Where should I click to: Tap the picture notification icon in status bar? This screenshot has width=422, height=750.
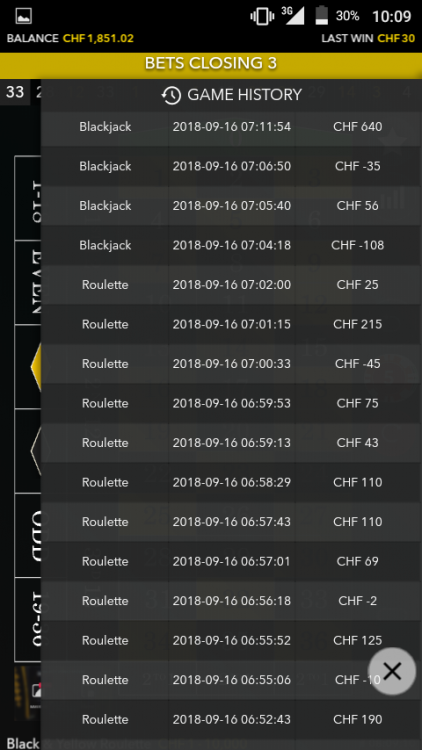click(23, 16)
